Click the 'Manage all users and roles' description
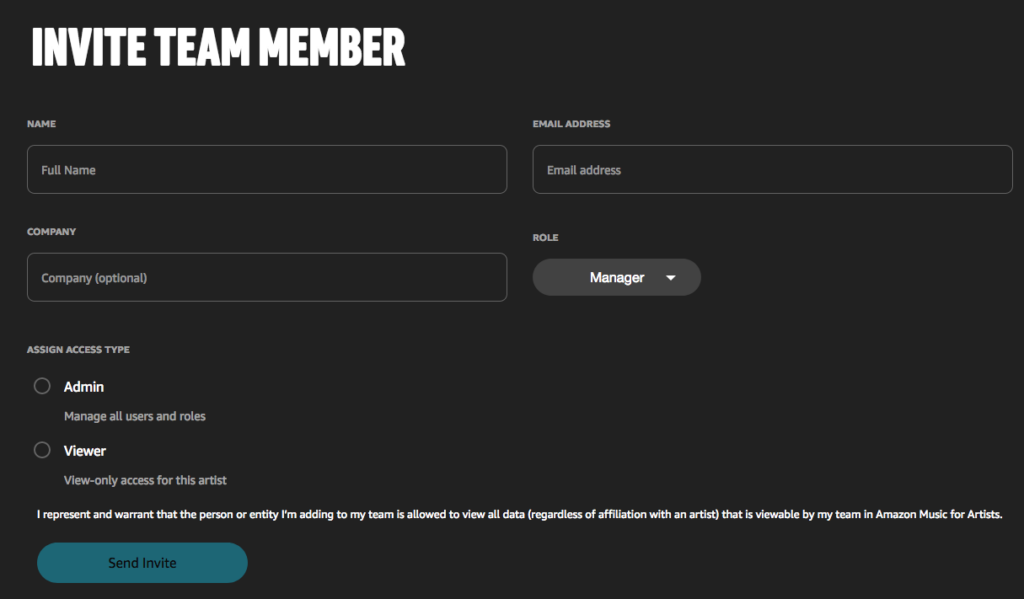 [135, 416]
